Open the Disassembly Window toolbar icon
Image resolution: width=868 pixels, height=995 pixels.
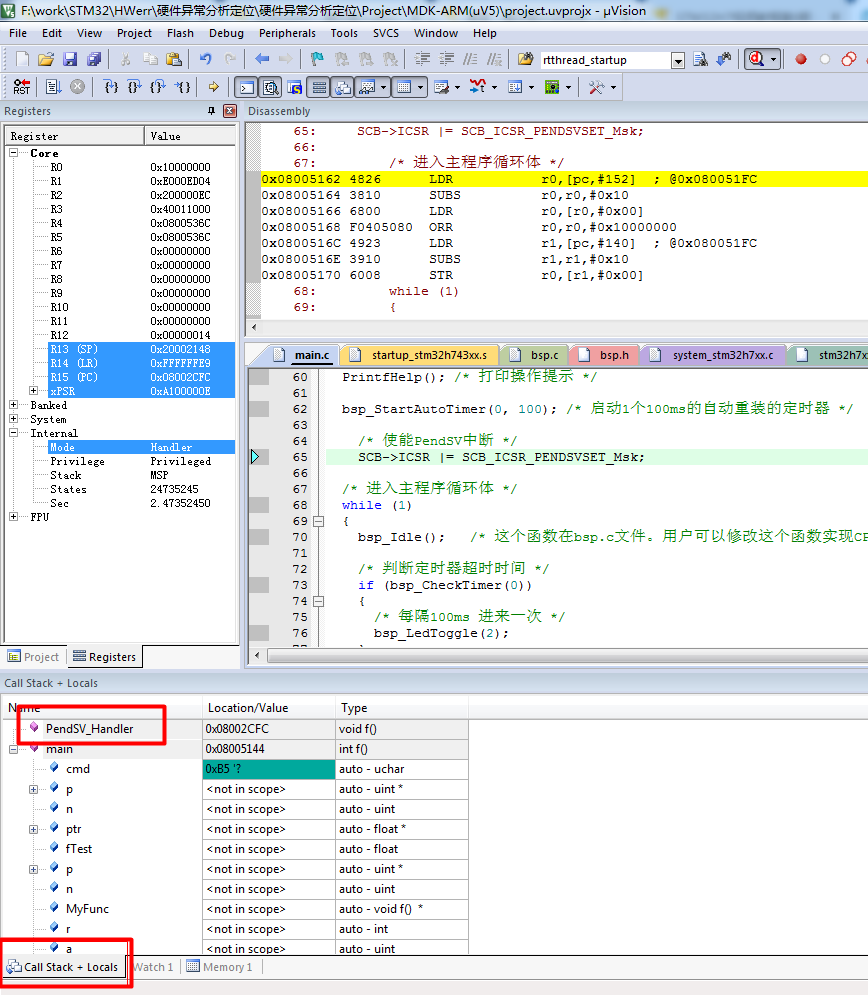click(x=269, y=87)
